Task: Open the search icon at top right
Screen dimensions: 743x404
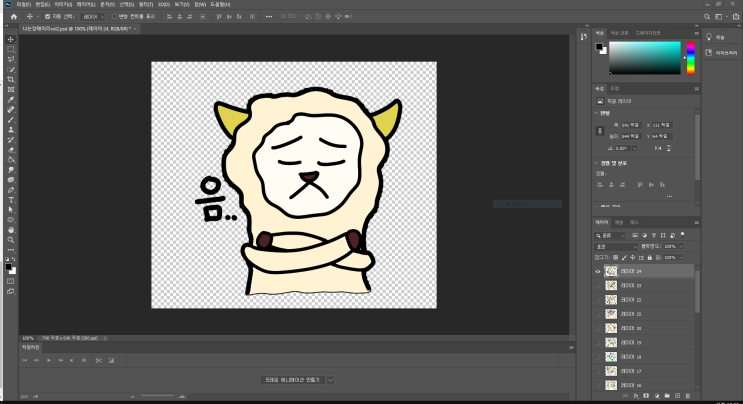Action: (x=707, y=17)
